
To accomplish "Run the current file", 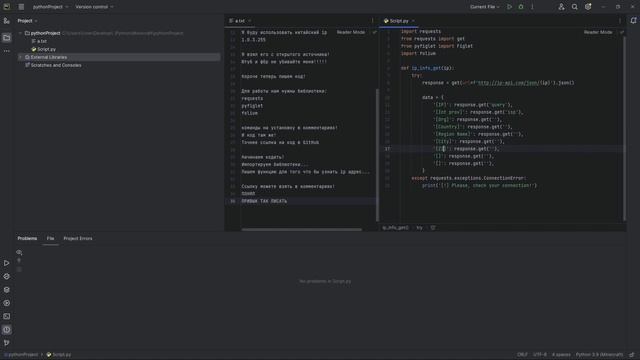I will pos(509,7).
